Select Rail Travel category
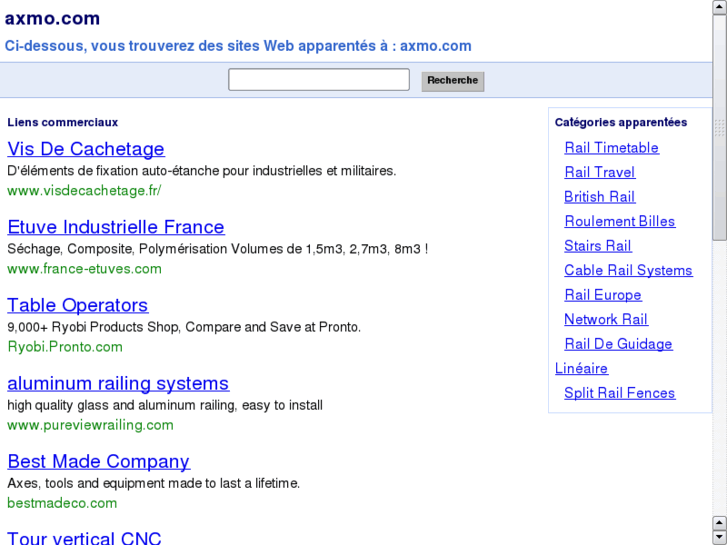Viewport: 727px width, 545px height. click(x=599, y=173)
